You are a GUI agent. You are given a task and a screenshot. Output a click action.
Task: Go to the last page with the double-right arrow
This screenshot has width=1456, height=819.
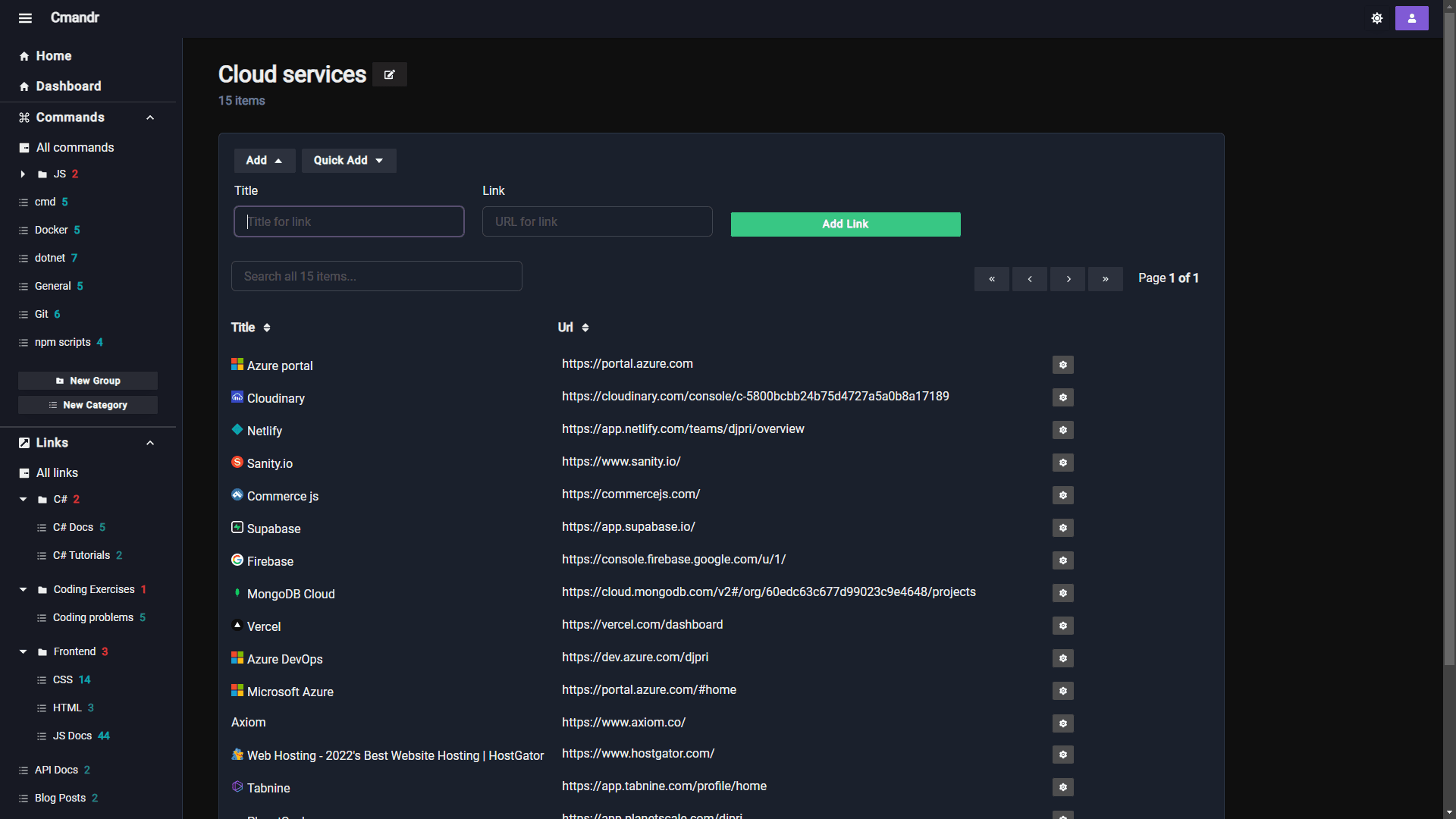click(x=1105, y=279)
